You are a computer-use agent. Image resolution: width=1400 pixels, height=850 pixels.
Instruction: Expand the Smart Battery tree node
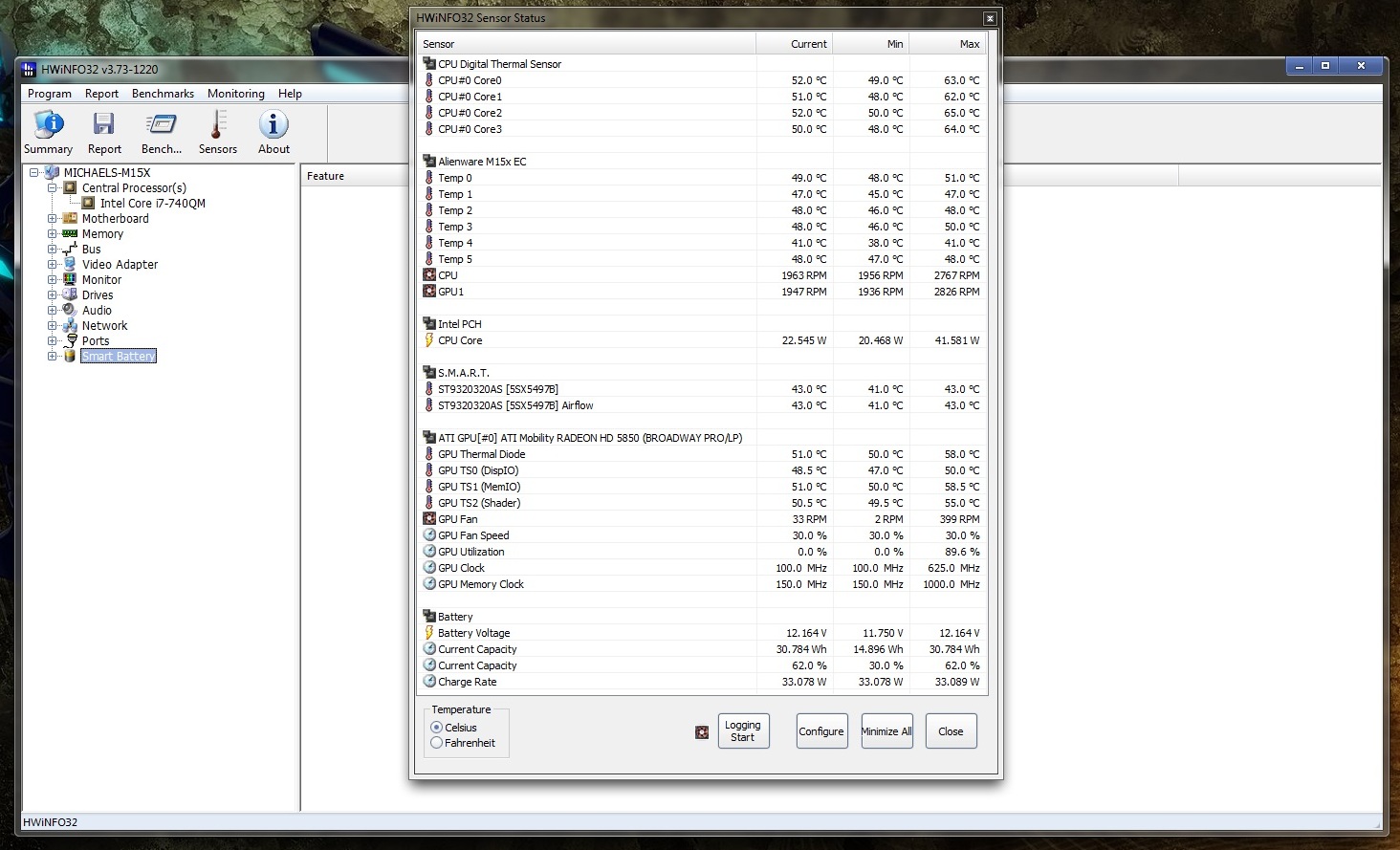pos(53,357)
